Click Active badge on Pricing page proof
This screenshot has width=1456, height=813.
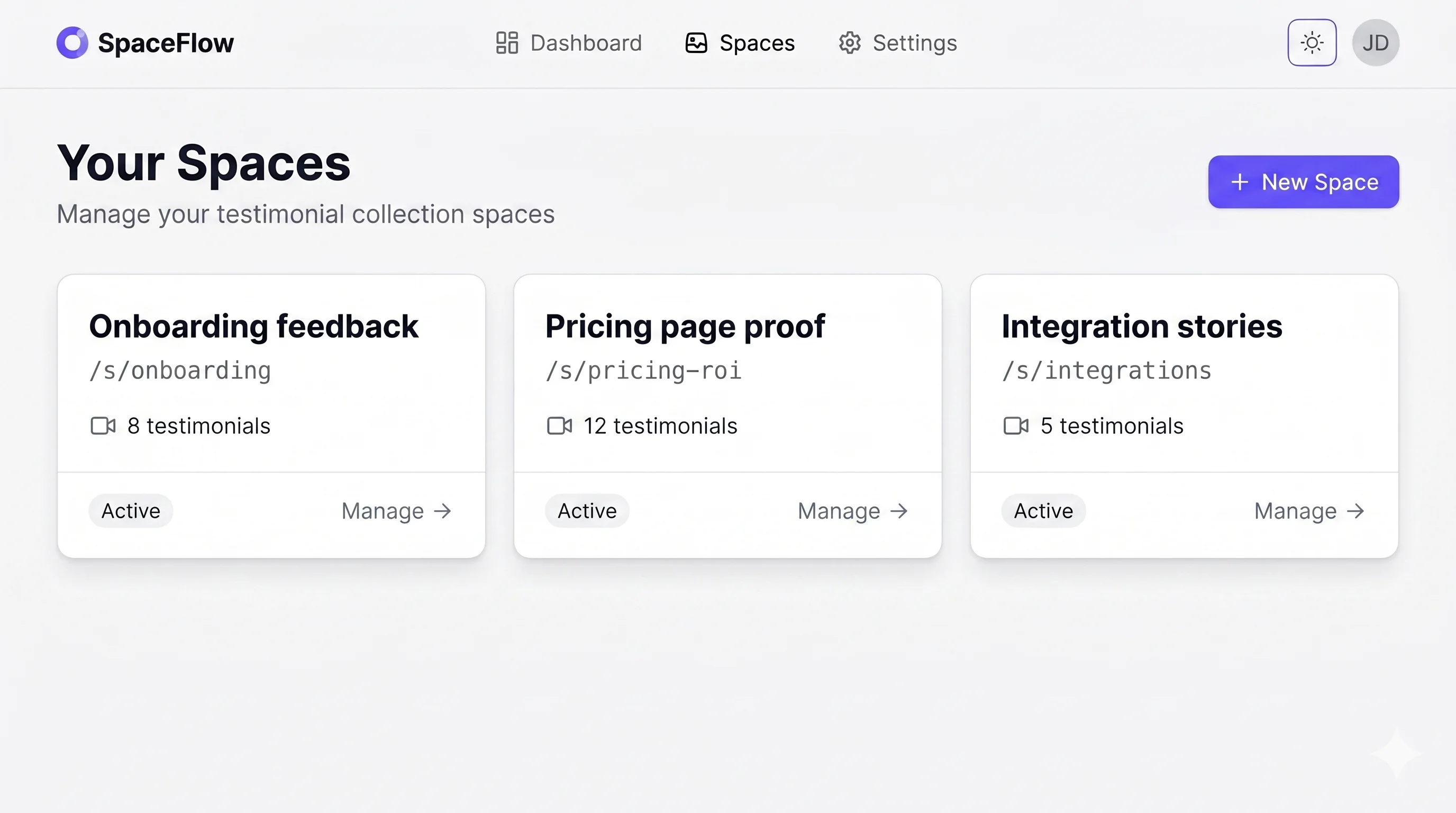coord(587,511)
